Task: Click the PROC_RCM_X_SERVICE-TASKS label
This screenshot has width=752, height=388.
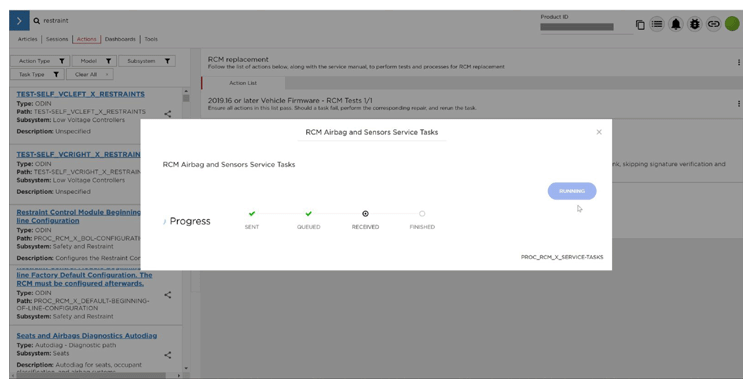Action: click(562, 257)
